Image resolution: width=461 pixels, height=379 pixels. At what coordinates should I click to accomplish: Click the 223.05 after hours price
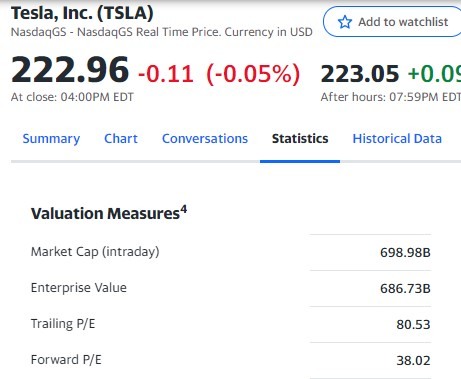(360, 74)
